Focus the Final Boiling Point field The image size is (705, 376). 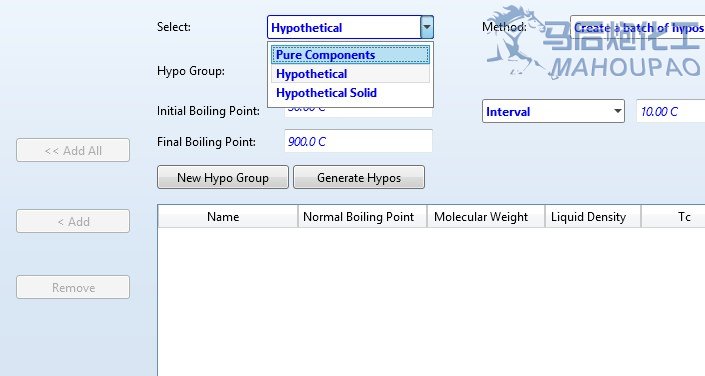pyautogui.click(x=358, y=141)
